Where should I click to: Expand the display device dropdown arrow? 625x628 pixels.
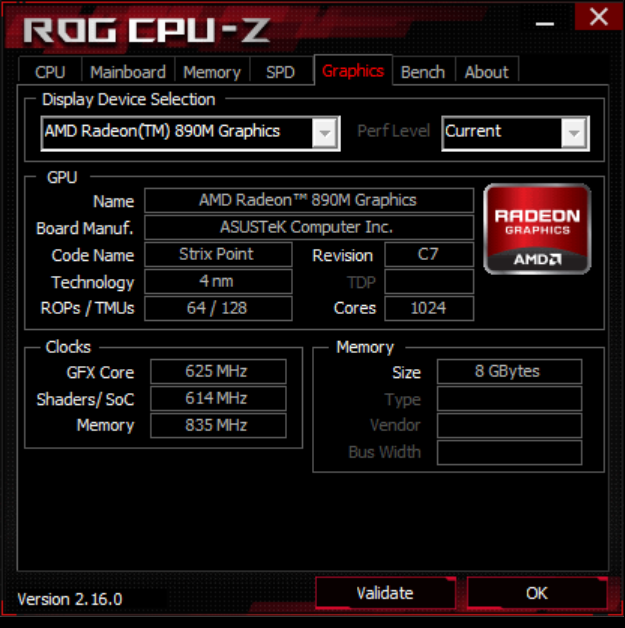click(325, 133)
